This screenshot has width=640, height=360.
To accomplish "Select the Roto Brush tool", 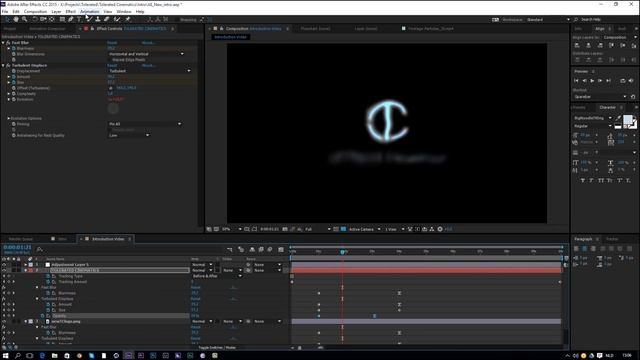I will point(117,20).
